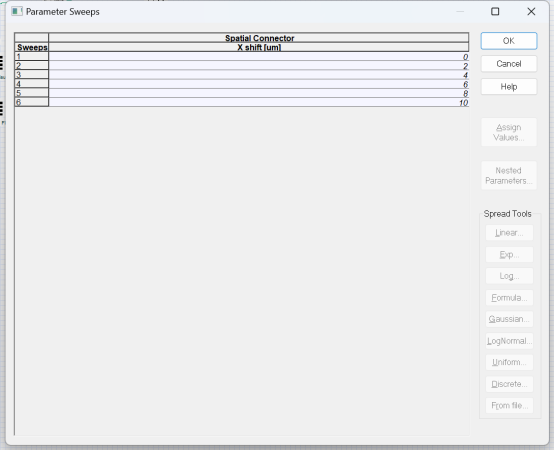Viewport: 554px width, 450px height.
Task: Select the X shift value cell containing 0
Action: click(x=259, y=57)
